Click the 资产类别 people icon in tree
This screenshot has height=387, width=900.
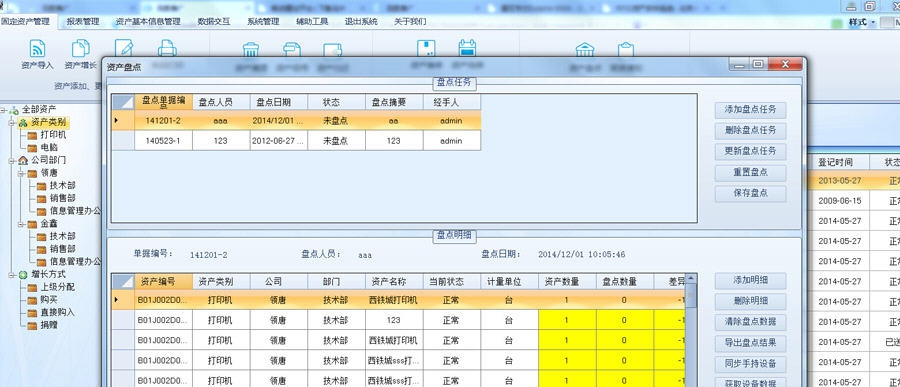tap(23, 122)
